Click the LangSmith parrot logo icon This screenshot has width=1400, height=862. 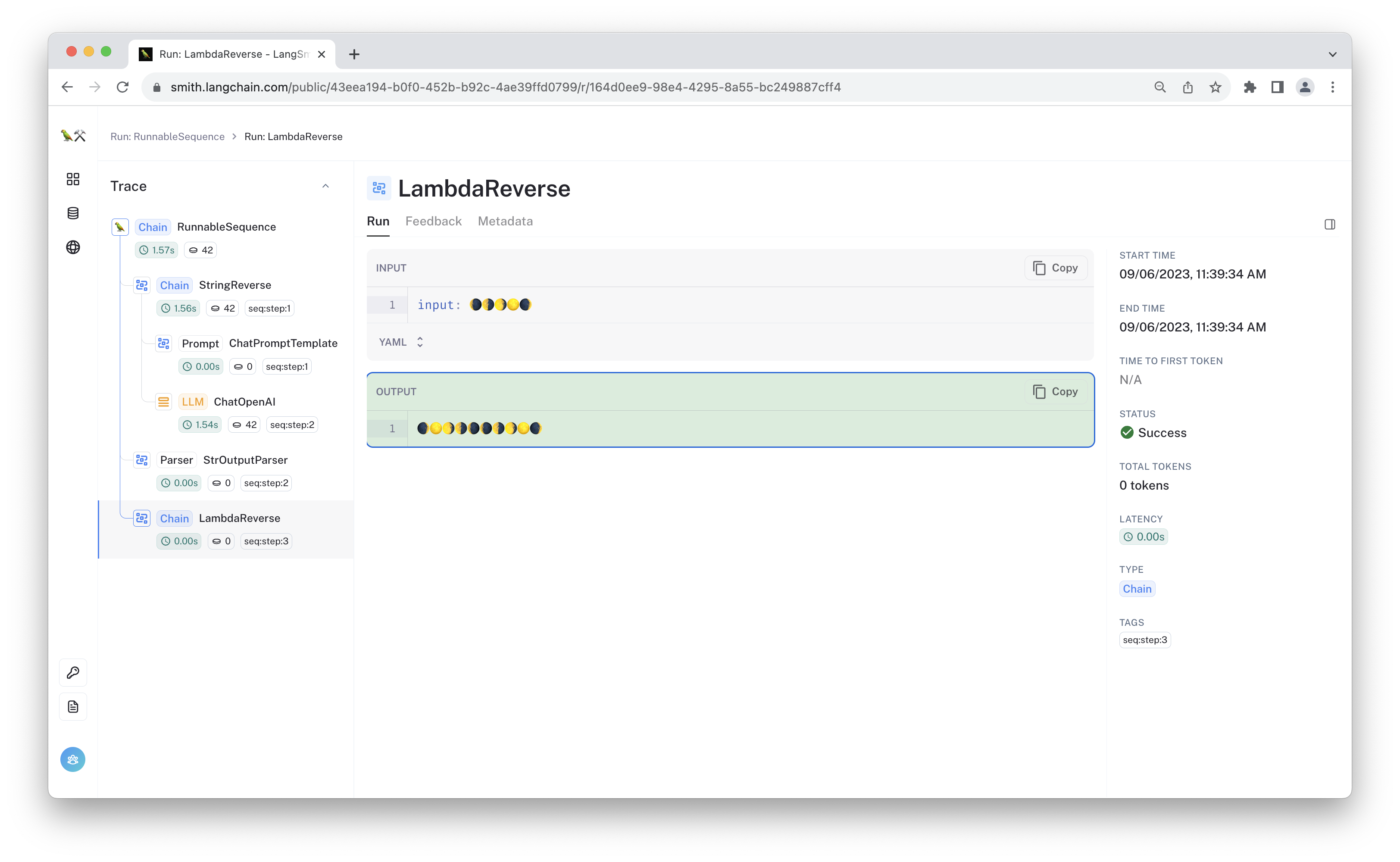coord(73,136)
